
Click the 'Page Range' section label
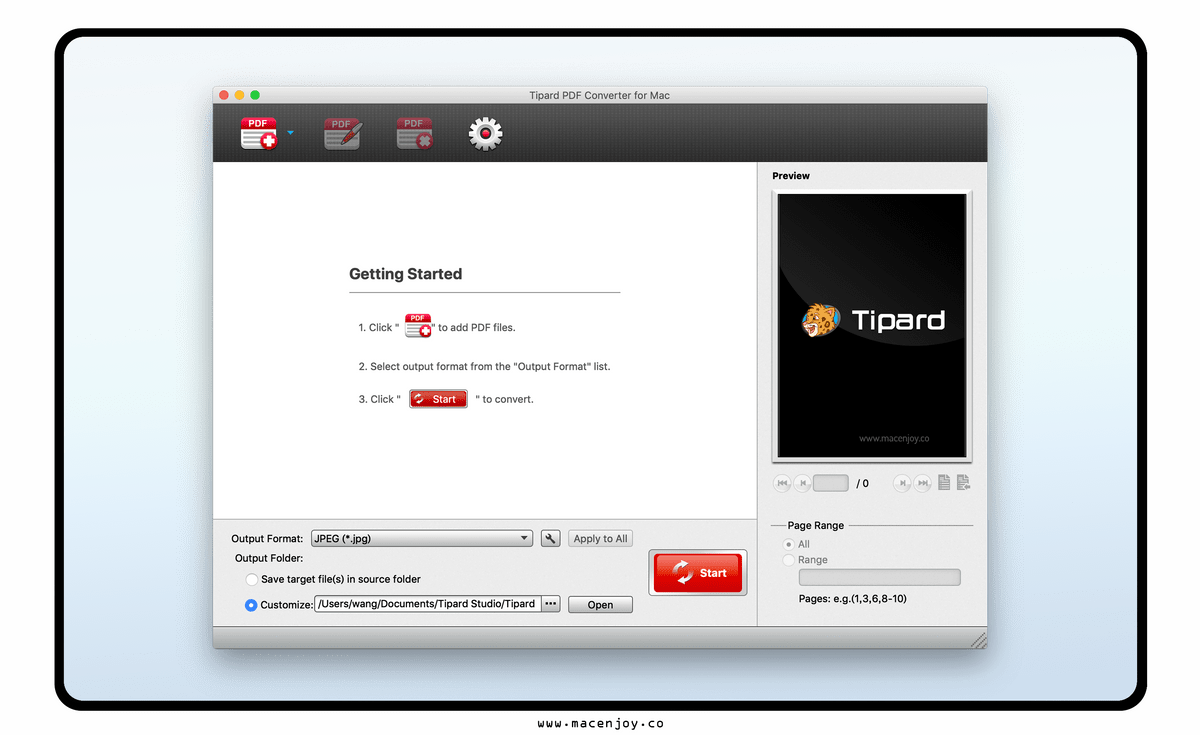(816, 525)
